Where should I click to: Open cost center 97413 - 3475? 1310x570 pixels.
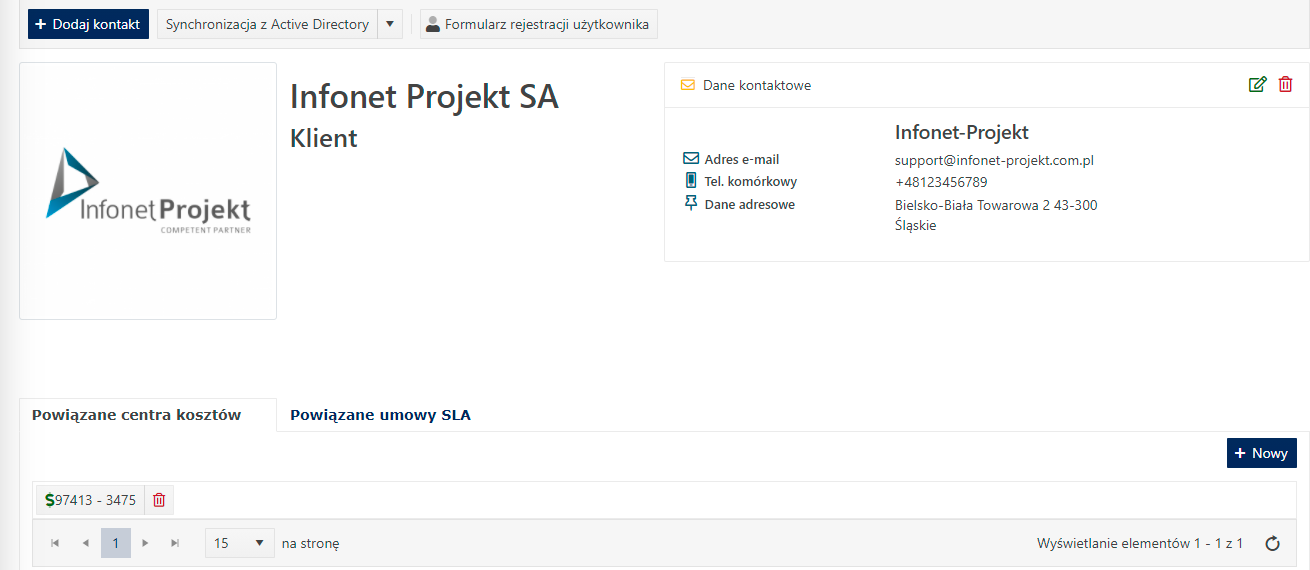tap(91, 500)
